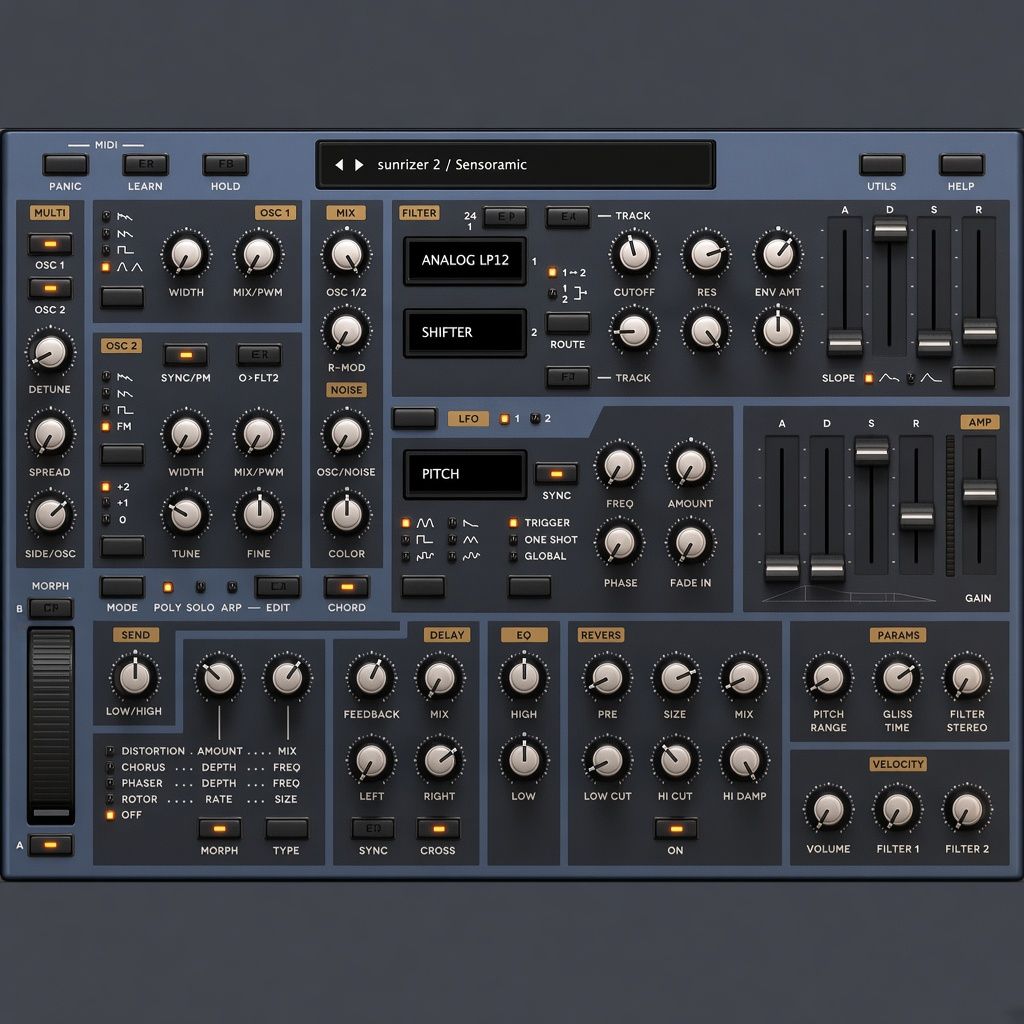The height and width of the screenshot is (1024, 1024).
Task: Click the HOLD button
Action: tap(225, 165)
